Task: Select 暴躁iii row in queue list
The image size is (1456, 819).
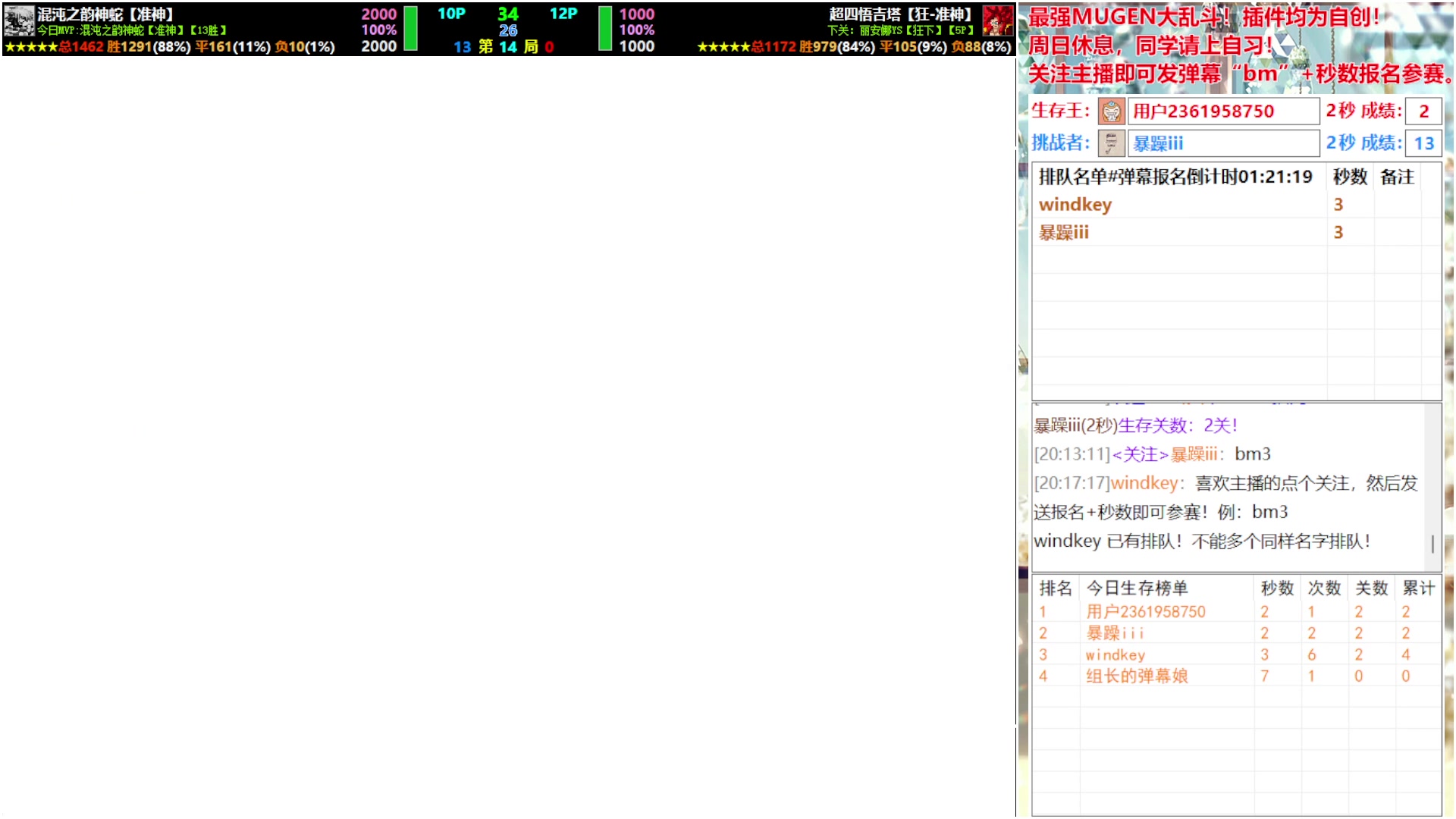Action: tap(1236, 233)
